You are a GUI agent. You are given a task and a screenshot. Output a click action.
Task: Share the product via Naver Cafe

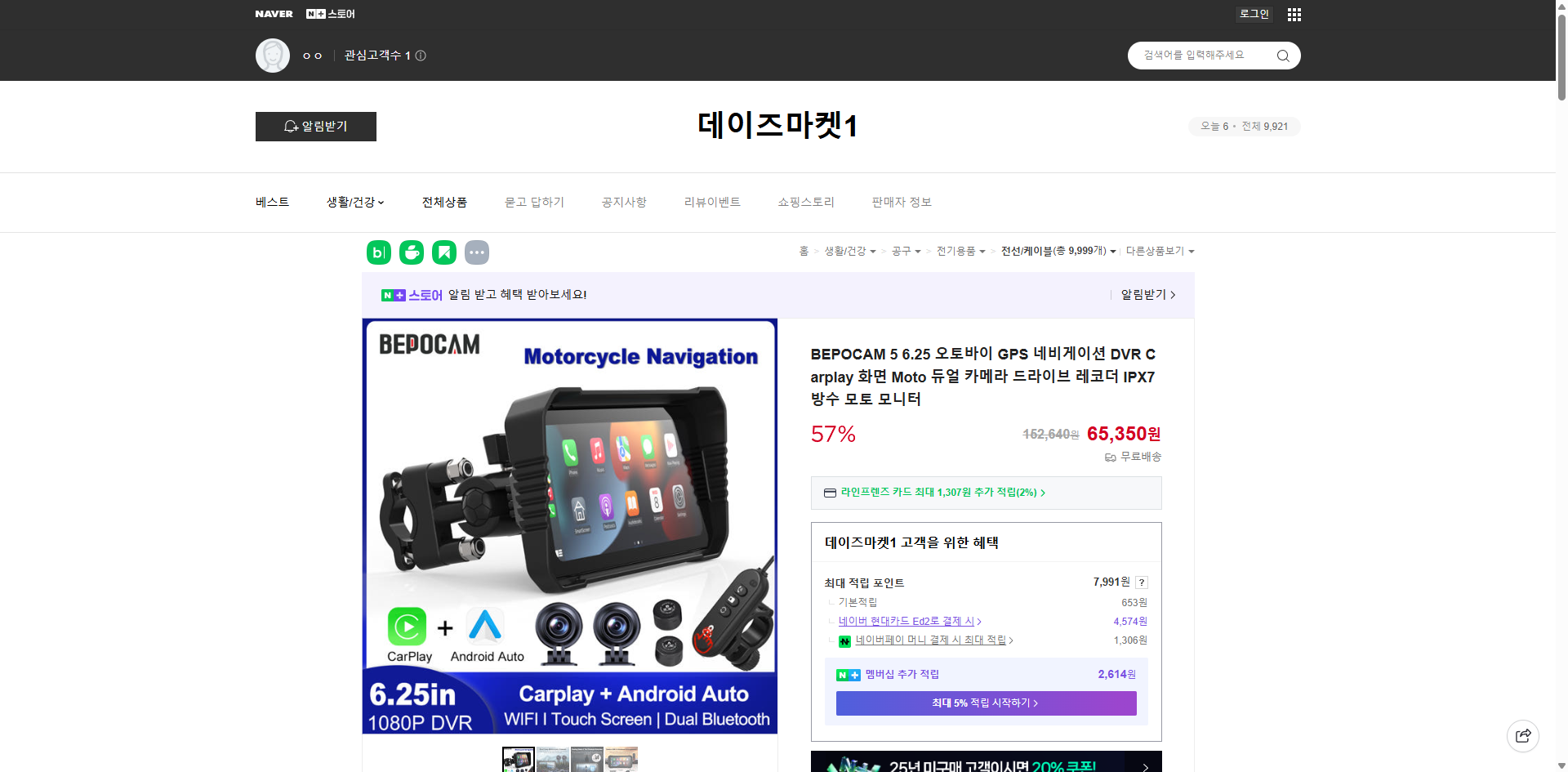click(411, 252)
